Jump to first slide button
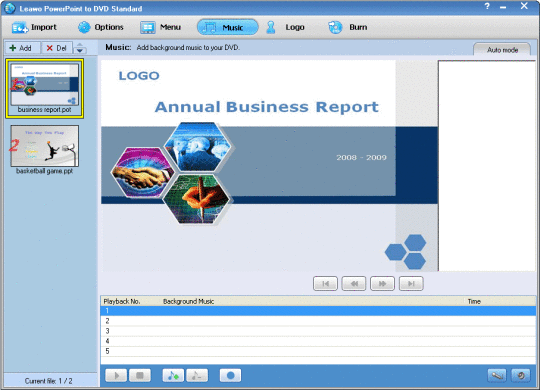Screen dimensions: 540x390 click(x=325, y=284)
